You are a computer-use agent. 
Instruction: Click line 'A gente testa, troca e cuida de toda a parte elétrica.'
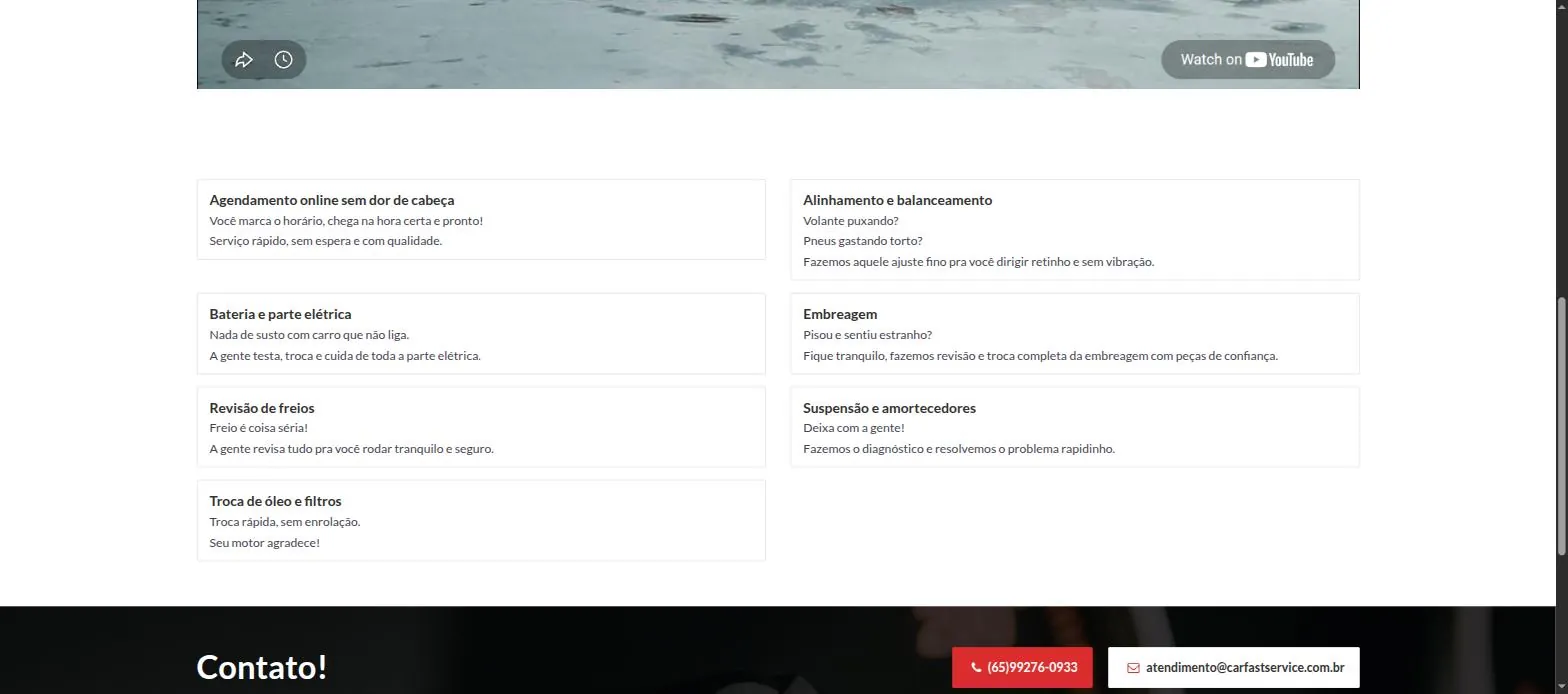click(345, 356)
